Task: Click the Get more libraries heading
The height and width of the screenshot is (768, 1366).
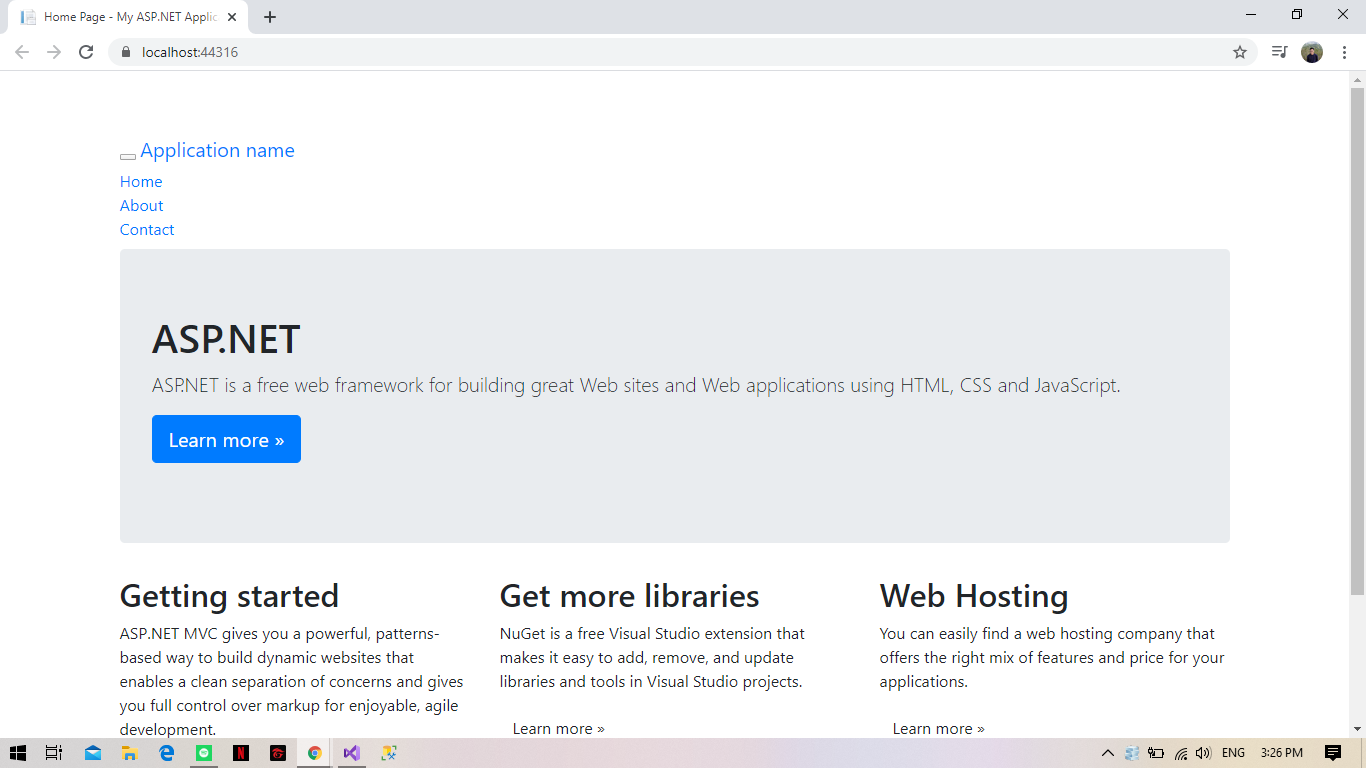Action: 629,596
